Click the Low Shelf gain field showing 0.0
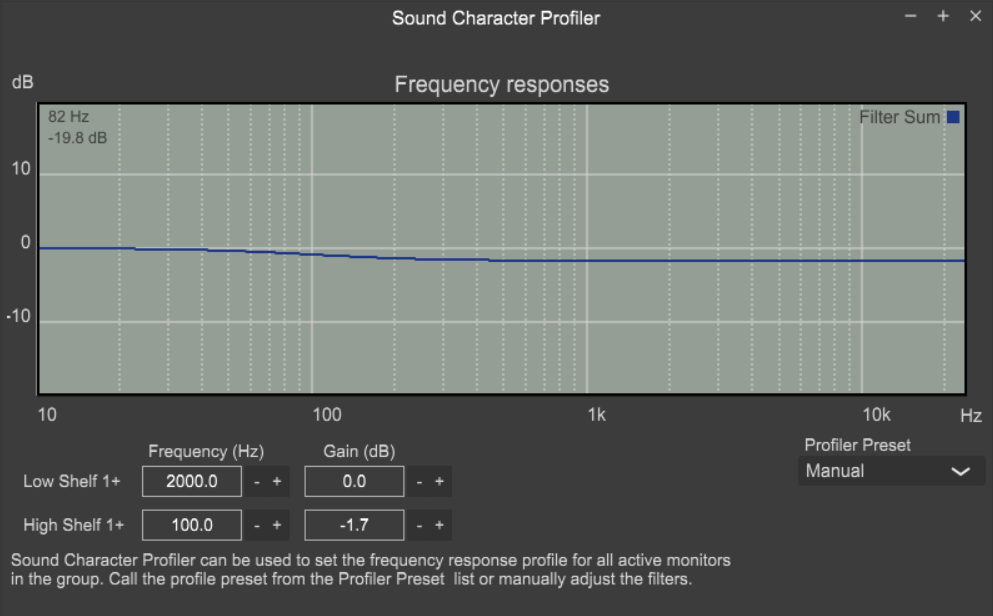This screenshot has height=616, width=993. [x=354, y=482]
